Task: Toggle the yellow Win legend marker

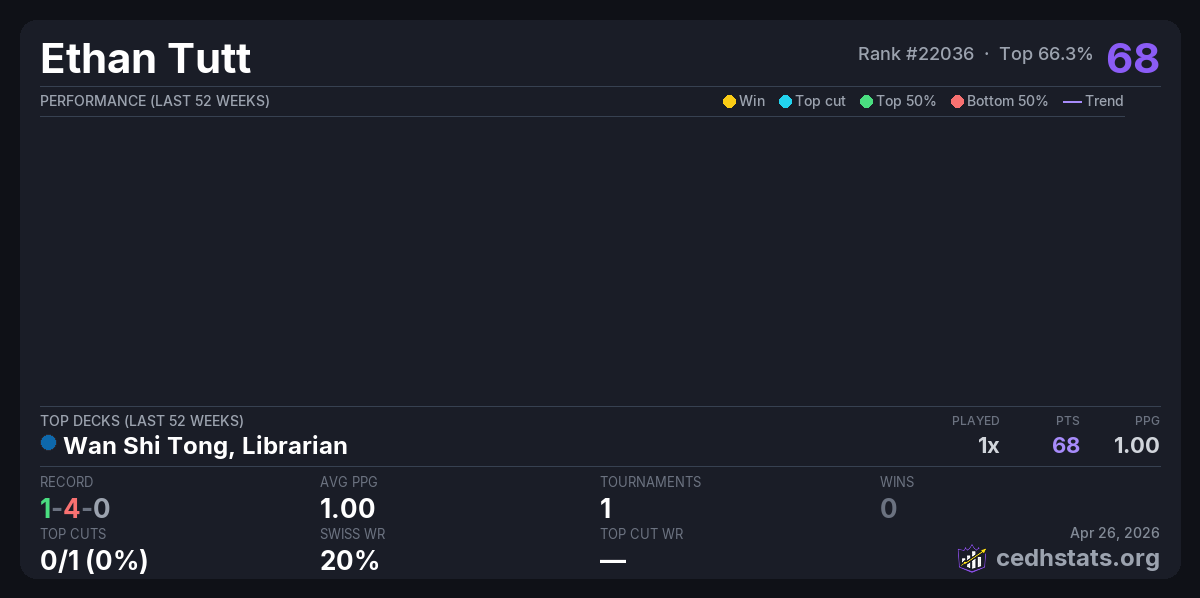Action: (x=729, y=101)
